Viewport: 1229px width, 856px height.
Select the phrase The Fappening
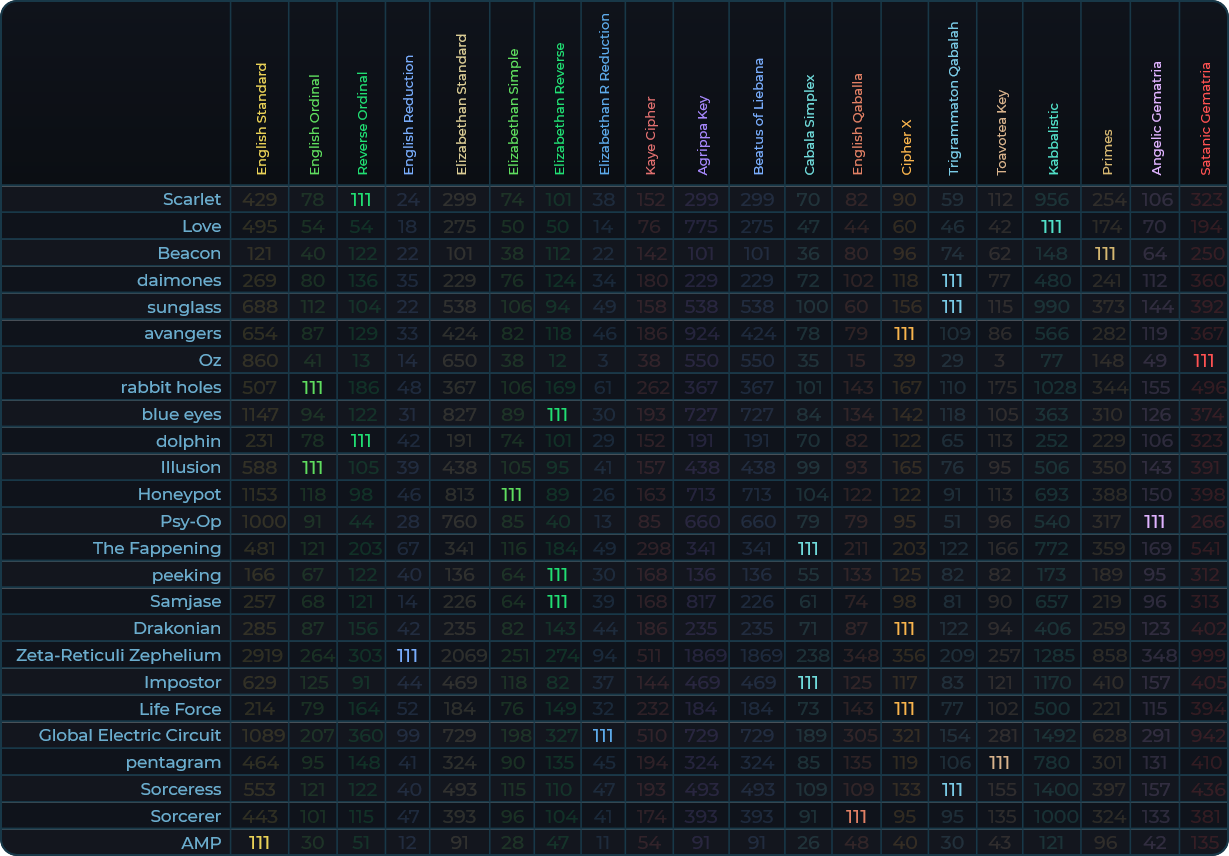157,548
